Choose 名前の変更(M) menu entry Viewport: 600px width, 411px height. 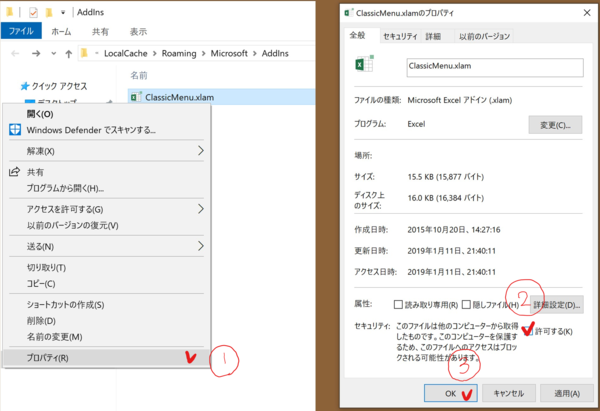107,337
